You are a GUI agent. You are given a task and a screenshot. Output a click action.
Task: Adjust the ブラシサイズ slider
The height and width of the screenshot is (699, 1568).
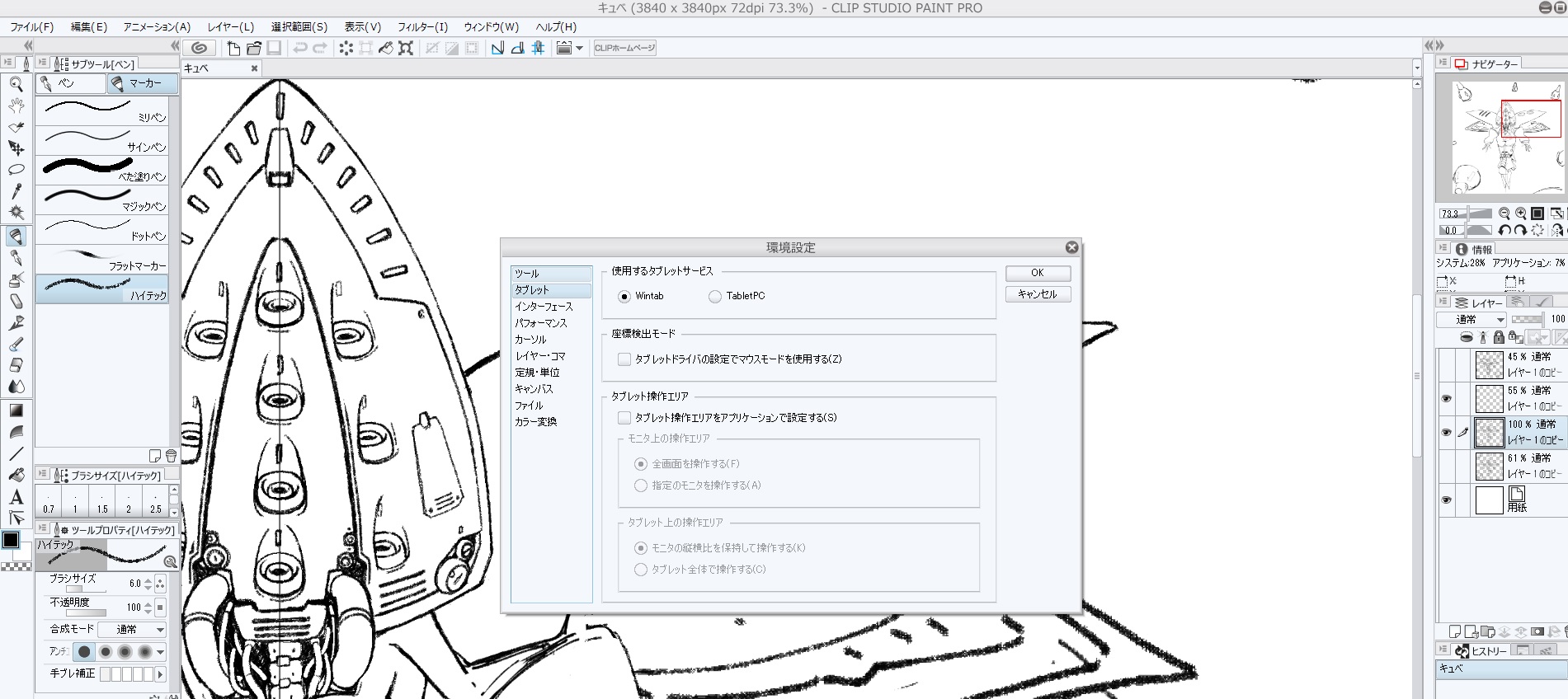[x=86, y=589]
